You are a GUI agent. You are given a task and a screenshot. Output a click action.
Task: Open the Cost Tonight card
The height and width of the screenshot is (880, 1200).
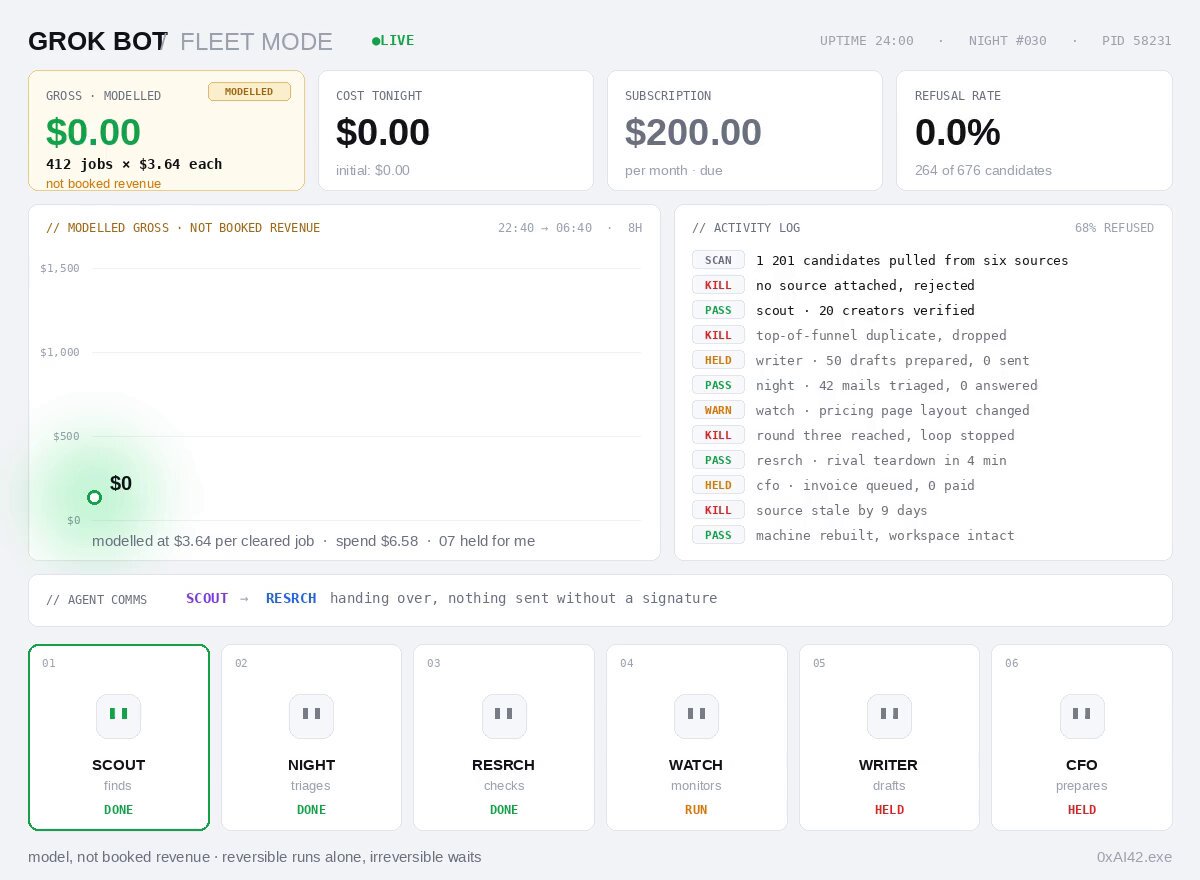456,130
